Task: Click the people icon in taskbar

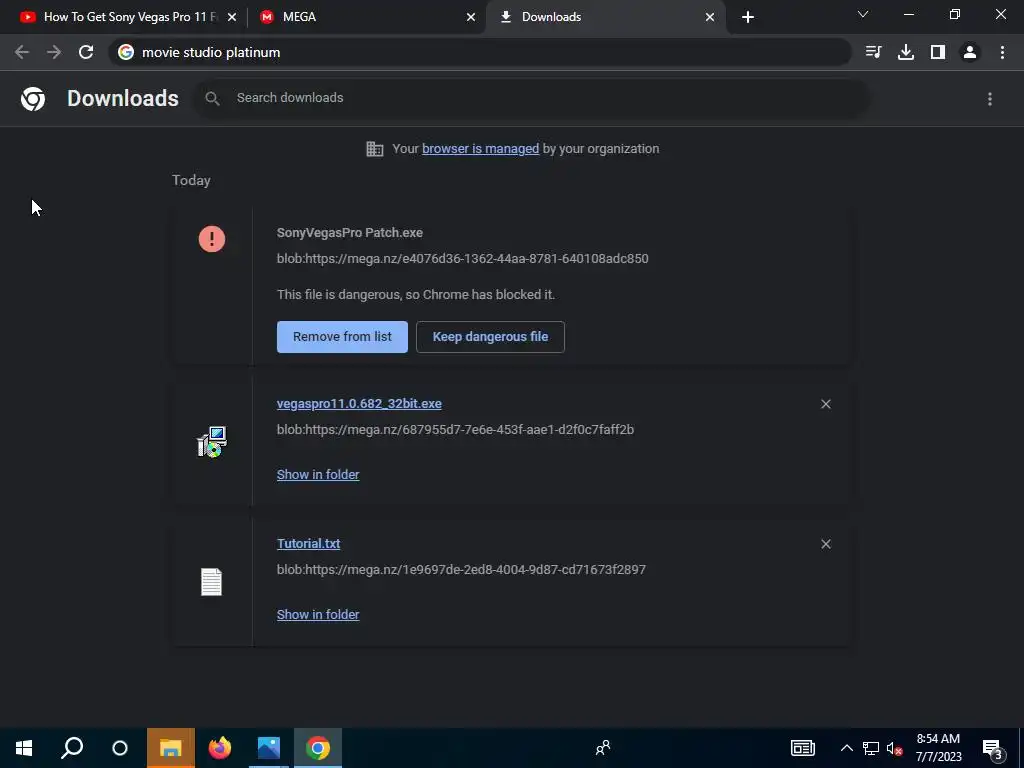Action: point(603,748)
